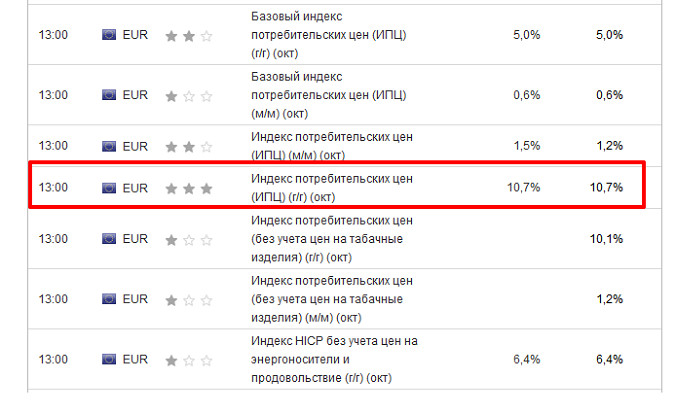Open the highlighted Индекс потребительских цен (г/г) event
Image resolution: width=675 pixels, height=413 pixels.
pyautogui.click(x=330, y=187)
